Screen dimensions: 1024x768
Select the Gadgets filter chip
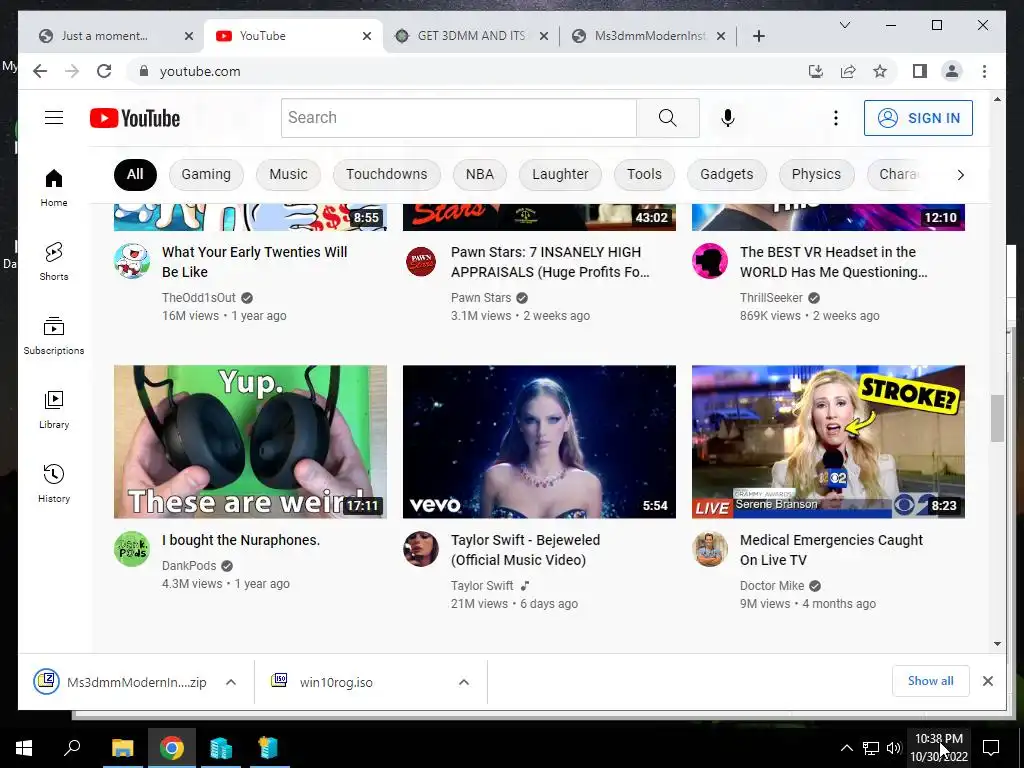pos(726,174)
